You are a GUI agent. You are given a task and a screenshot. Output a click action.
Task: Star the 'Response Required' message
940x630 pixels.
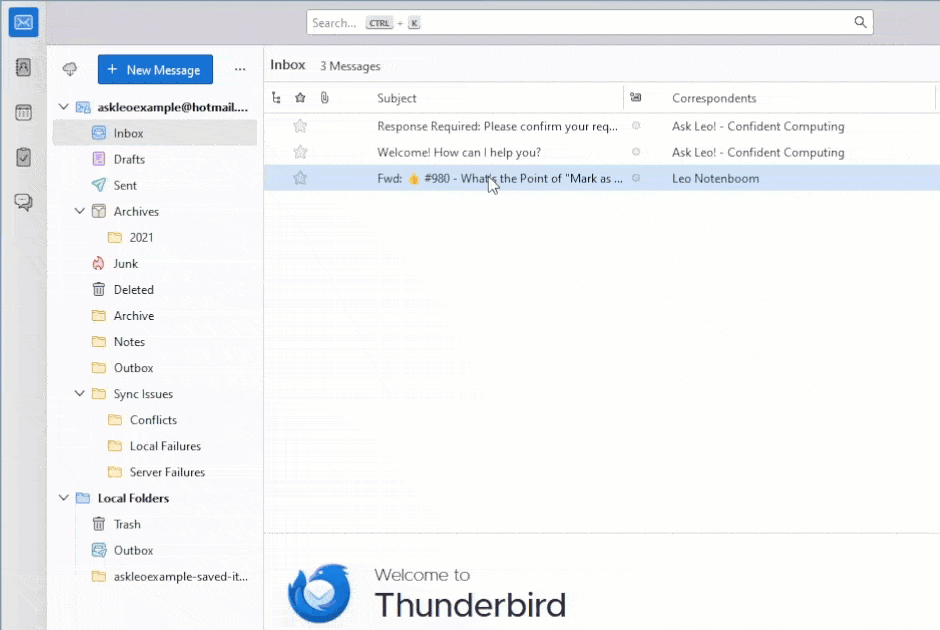[x=300, y=126]
